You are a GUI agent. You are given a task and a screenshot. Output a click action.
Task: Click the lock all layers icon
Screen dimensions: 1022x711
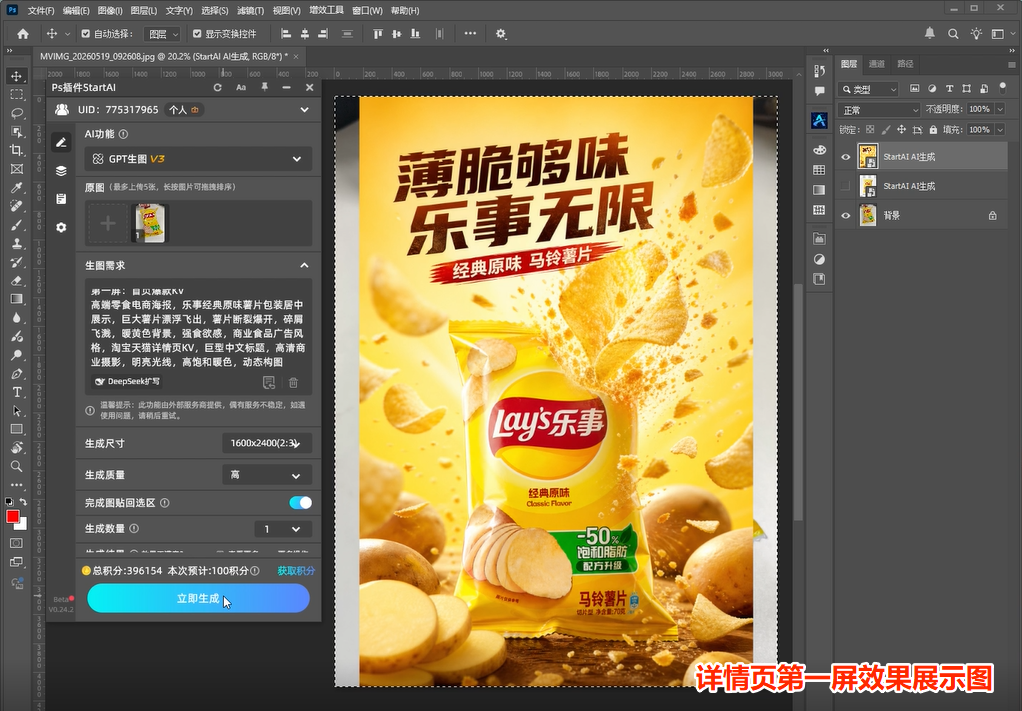click(x=933, y=130)
